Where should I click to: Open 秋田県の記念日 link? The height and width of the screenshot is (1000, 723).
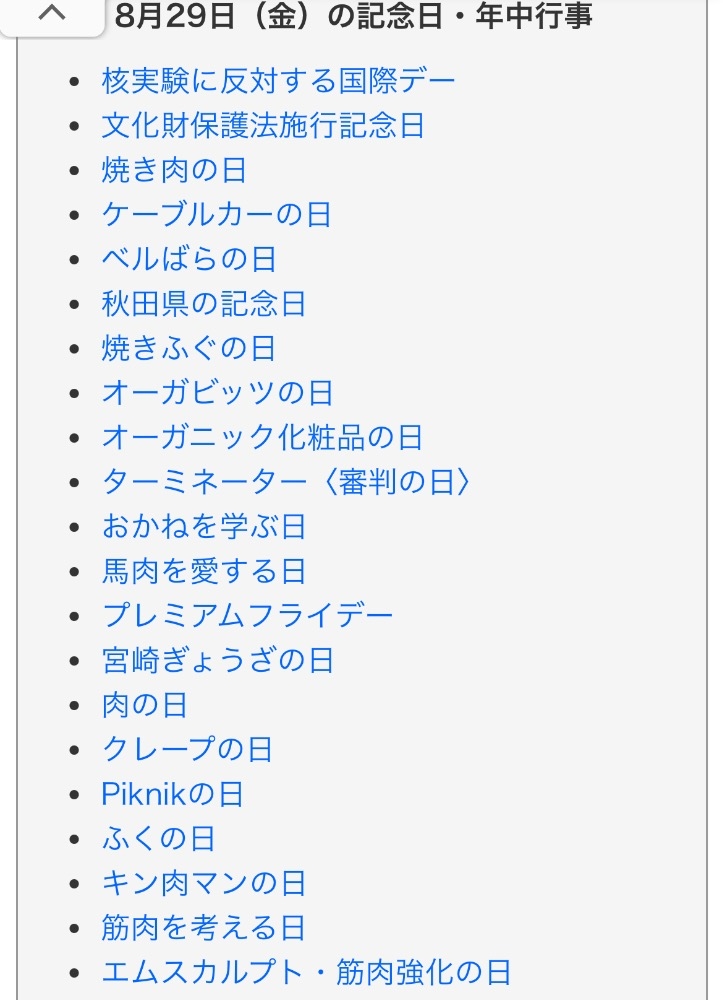click(x=204, y=304)
